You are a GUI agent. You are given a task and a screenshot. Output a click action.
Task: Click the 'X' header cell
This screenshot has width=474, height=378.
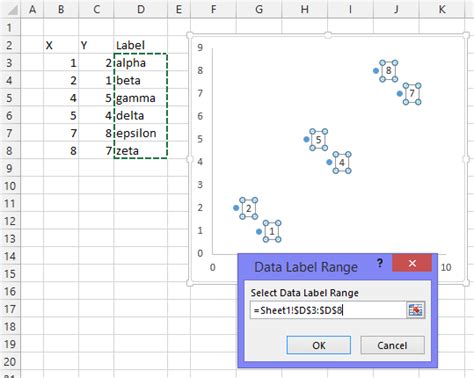pos(61,45)
